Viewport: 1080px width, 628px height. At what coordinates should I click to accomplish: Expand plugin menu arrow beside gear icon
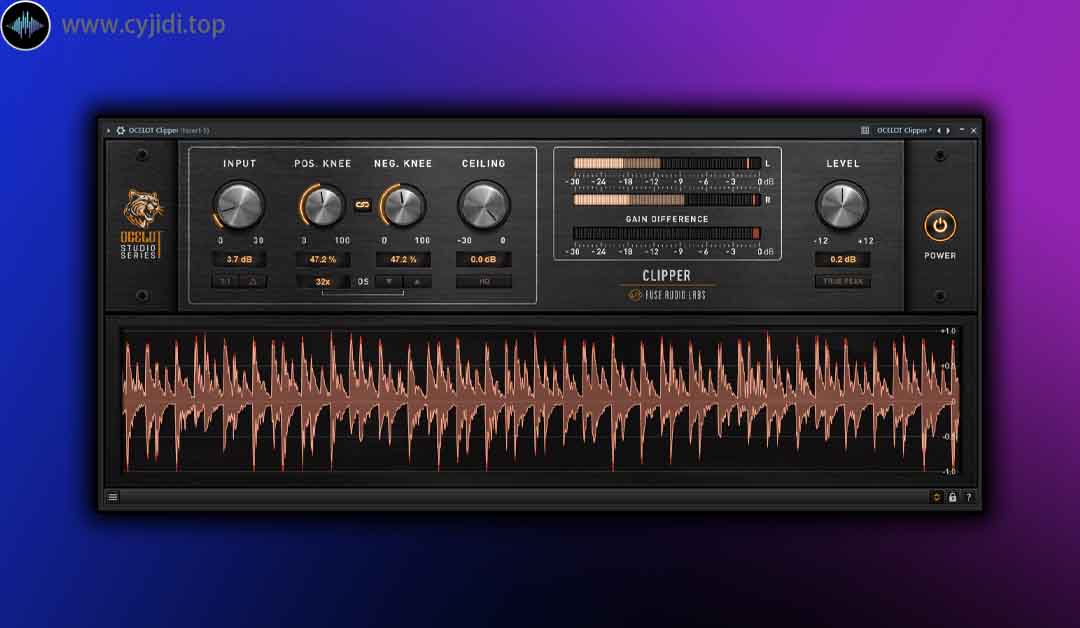[x=108, y=130]
